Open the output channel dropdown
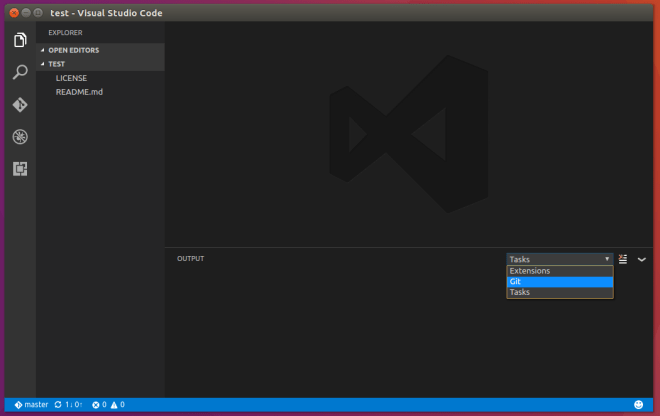This screenshot has width=660, height=416. pyautogui.click(x=559, y=259)
